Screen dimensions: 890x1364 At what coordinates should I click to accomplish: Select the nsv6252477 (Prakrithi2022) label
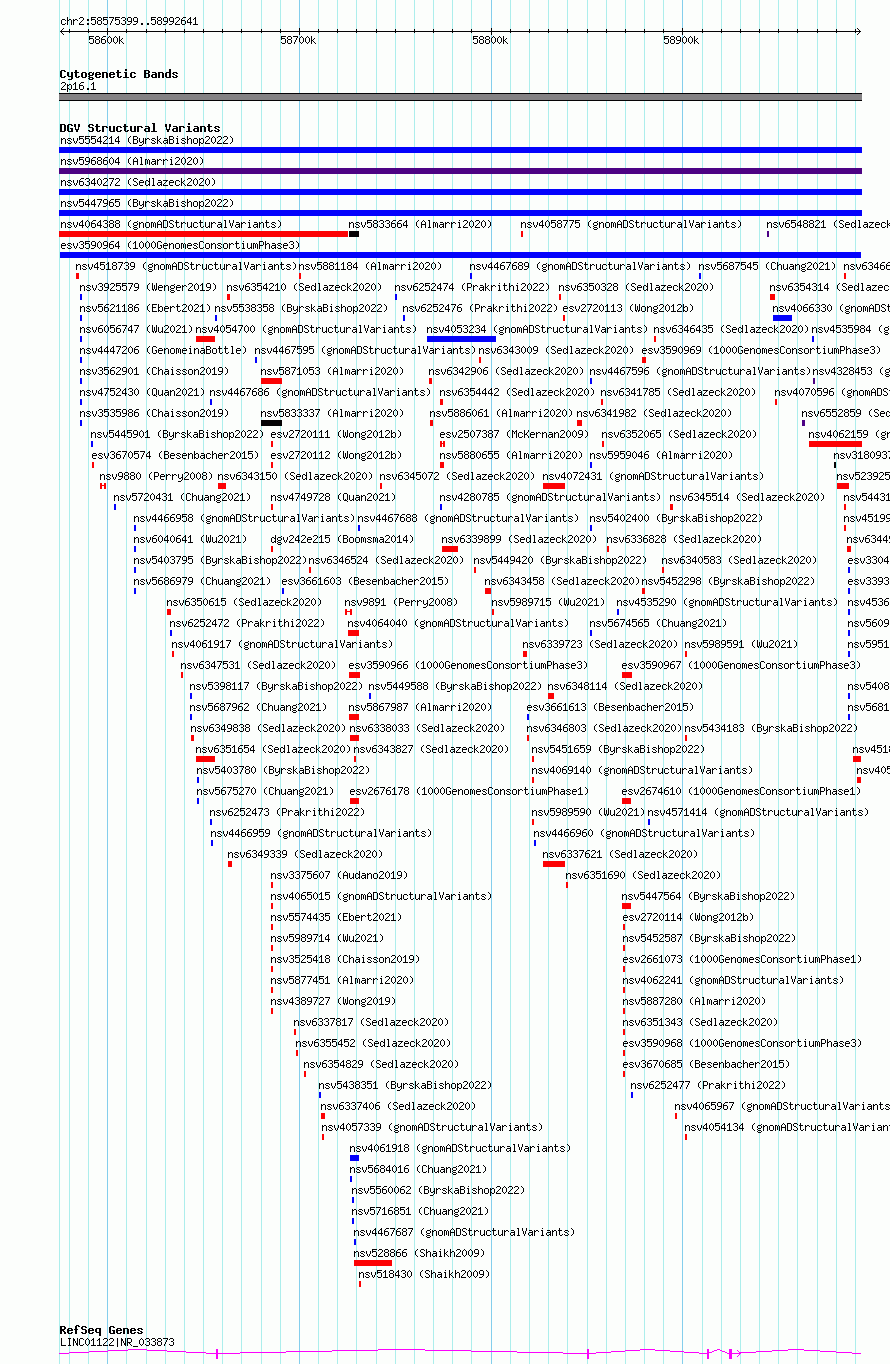coord(709,1085)
